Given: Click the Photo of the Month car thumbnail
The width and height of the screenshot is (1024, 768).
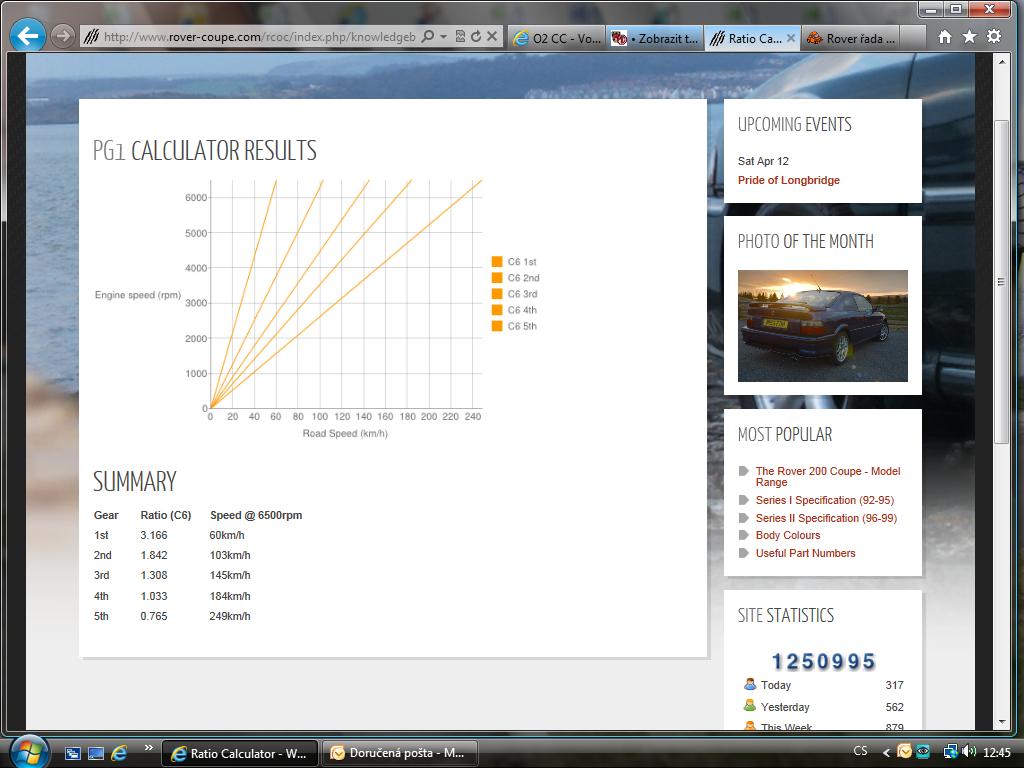Looking at the screenshot, I should click(822, 326).
